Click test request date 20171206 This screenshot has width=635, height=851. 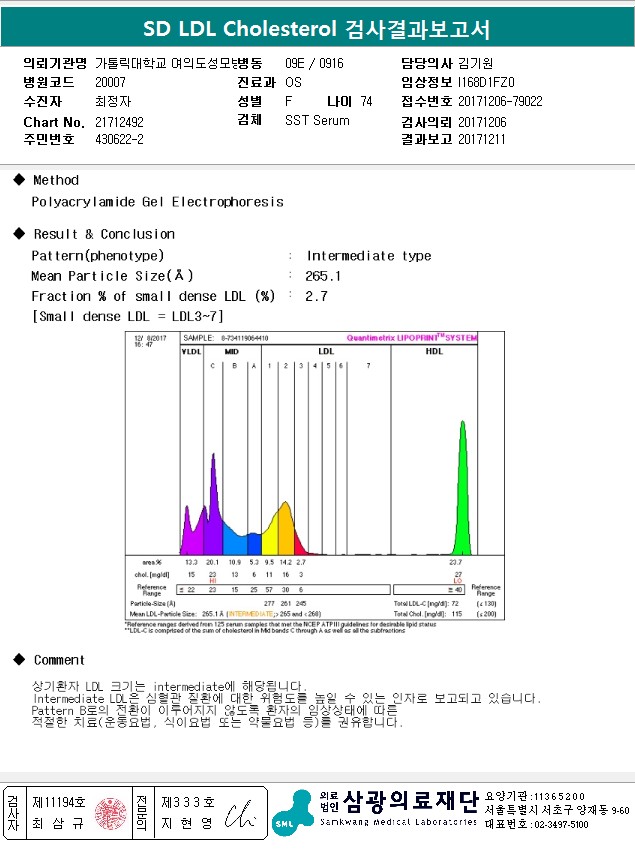(x=482, y=122)
